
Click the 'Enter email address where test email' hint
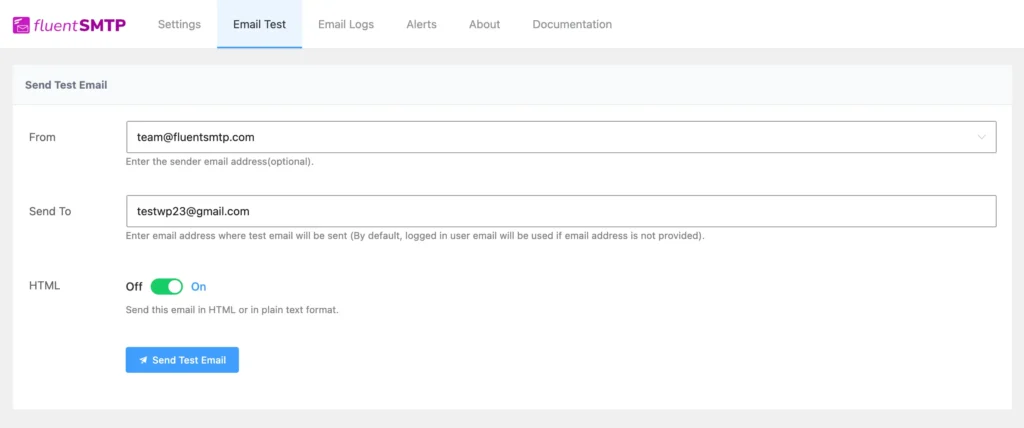pyautogui.click(x=415, y=236)
